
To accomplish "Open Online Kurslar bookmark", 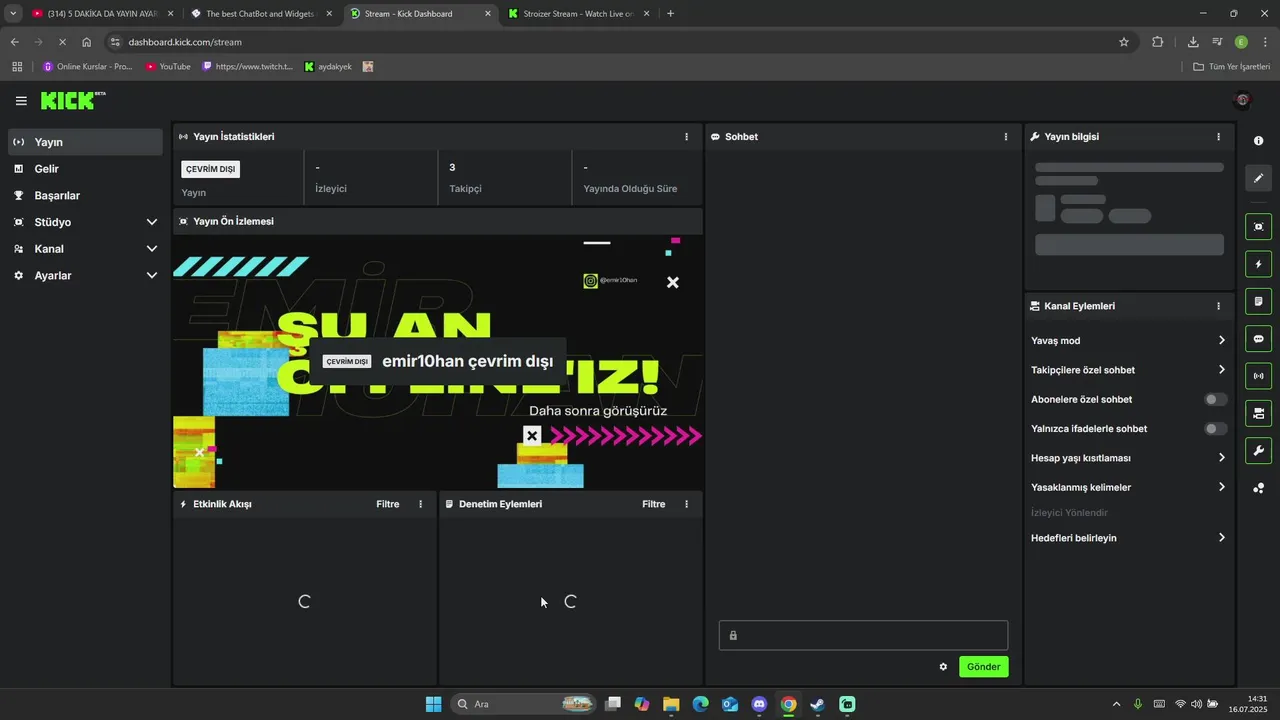I will point(87,67).
